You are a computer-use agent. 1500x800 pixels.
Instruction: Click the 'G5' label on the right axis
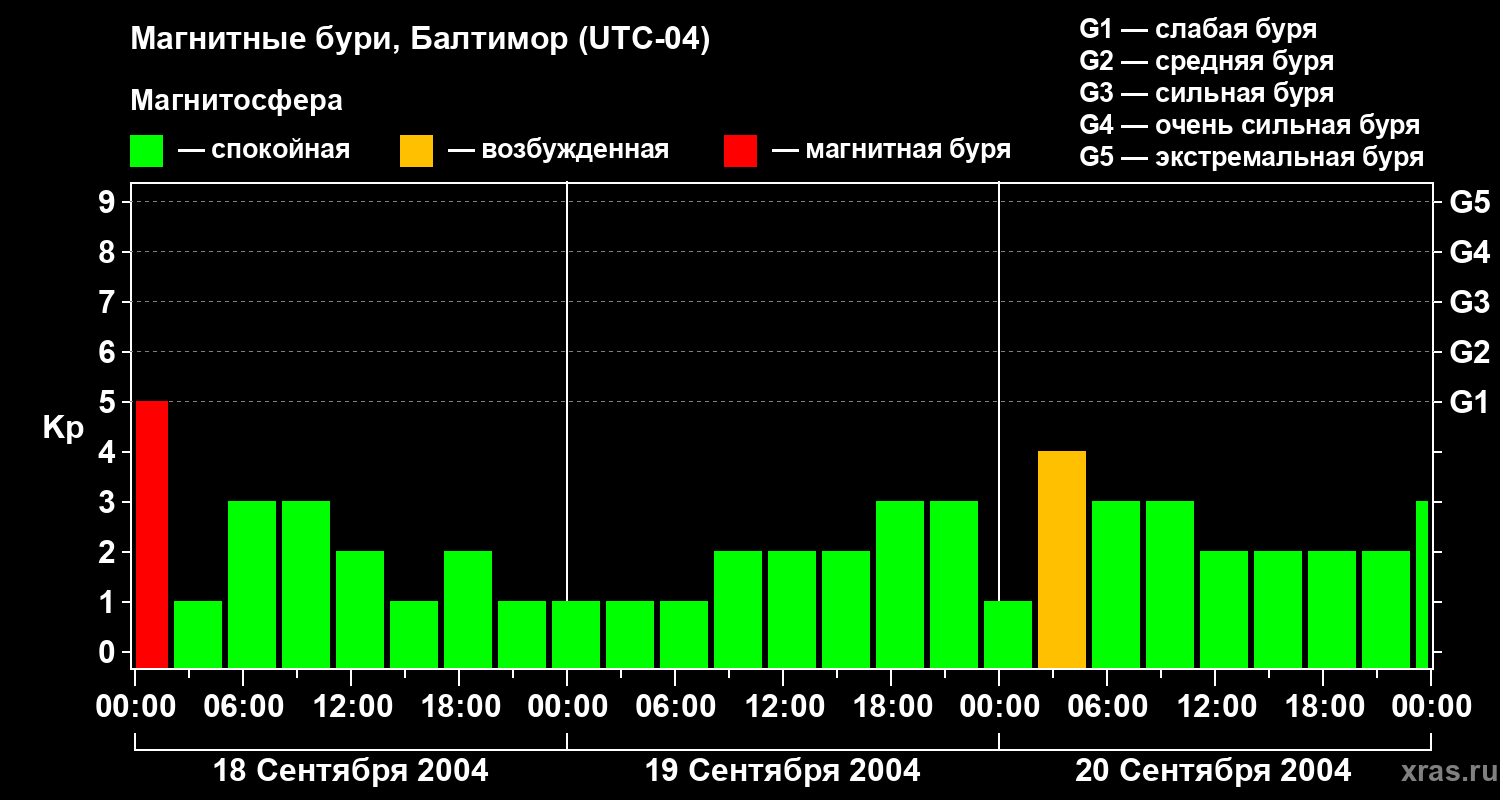pos(1470,202)
